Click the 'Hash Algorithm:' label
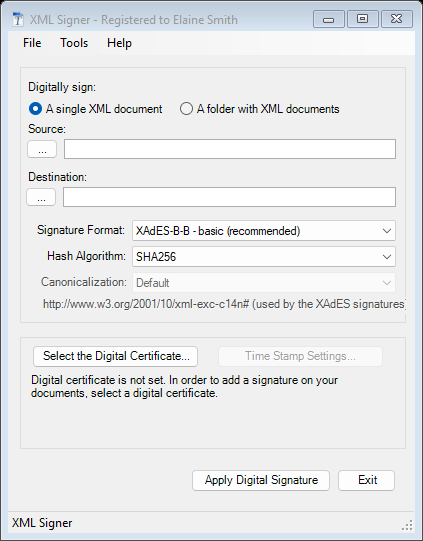This screenshot has height=541, width=423. 86,256
